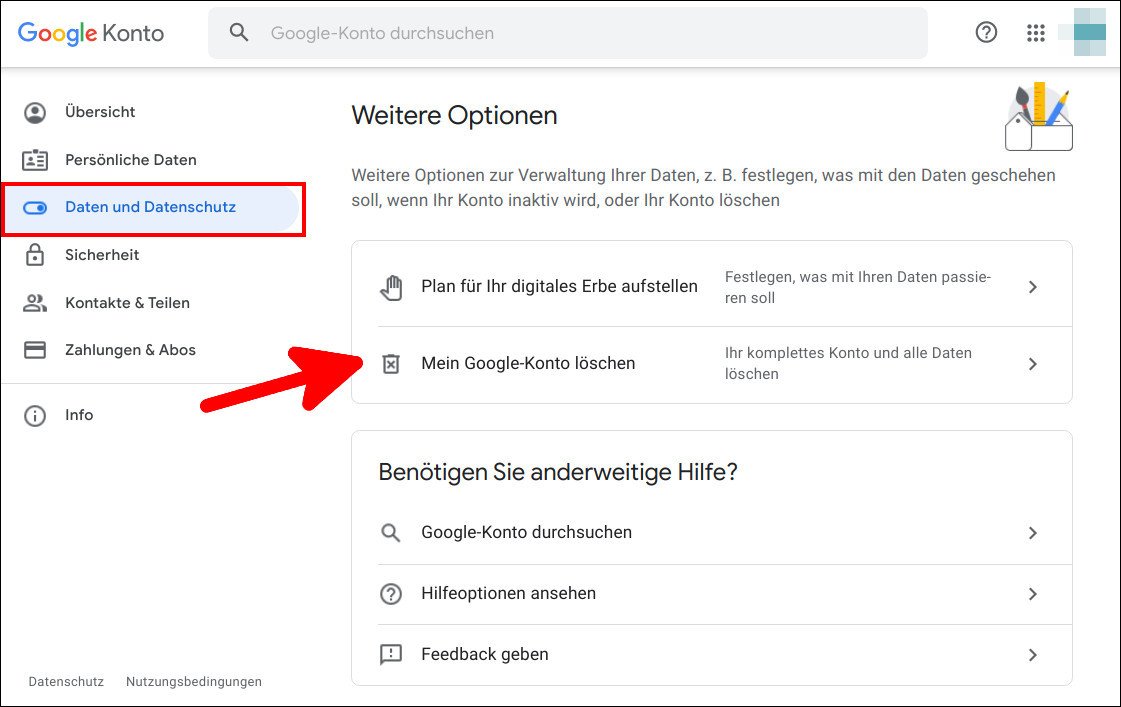Click the Google Konto logo
This screenshot has height=707, width=1121.
[91, 33]
